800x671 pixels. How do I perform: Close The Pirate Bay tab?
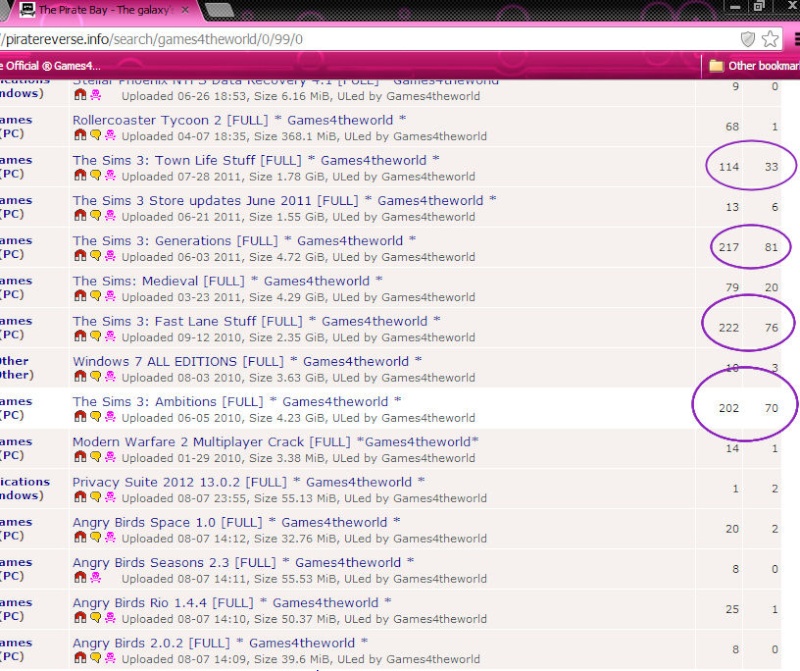click(185, 10)
